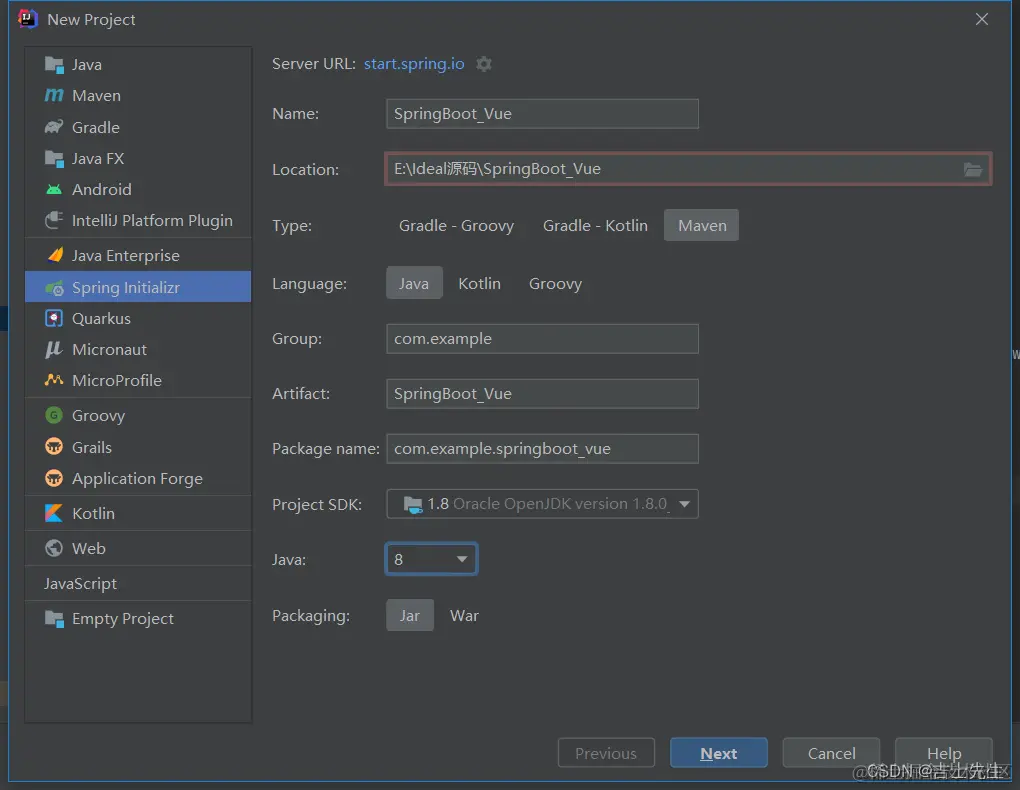Open the Grails generator
1020x790 pixels.
[x=91, y=447]
